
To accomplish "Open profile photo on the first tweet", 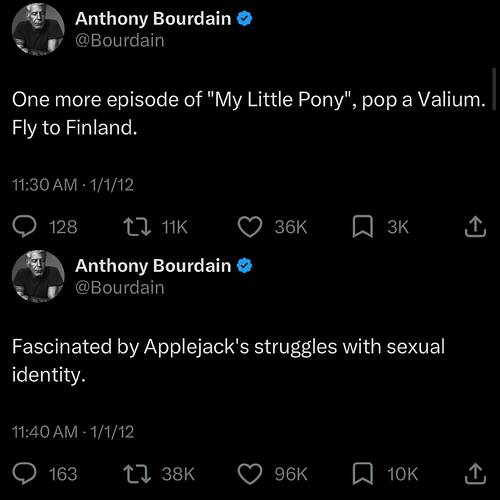I will pyautogui.click(x=38, y=29).
